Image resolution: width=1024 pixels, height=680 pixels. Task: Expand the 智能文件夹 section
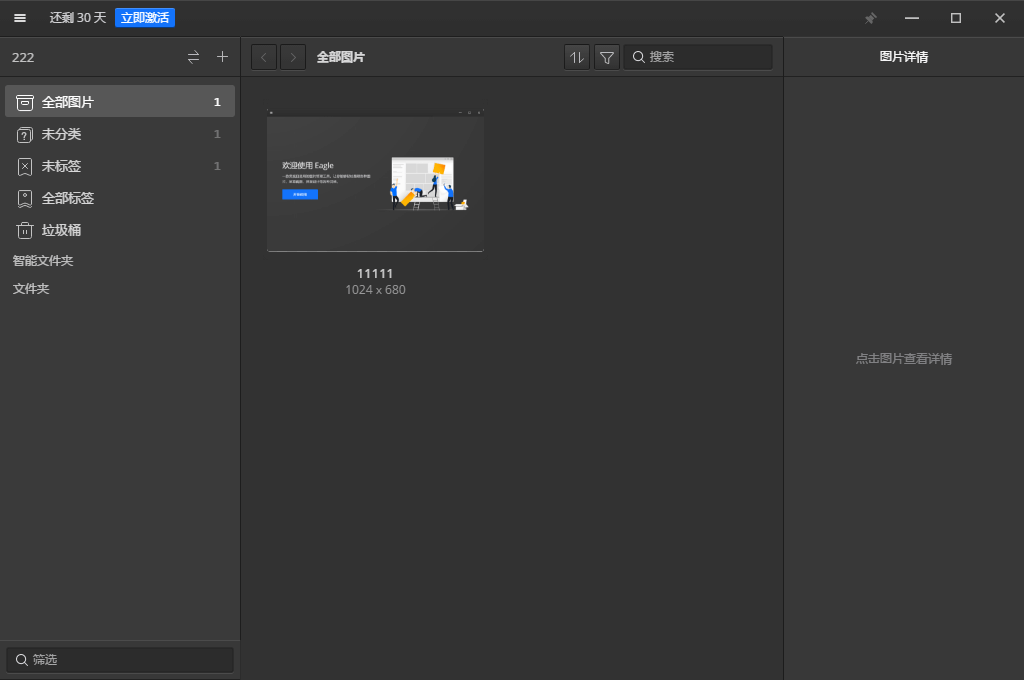43,260
